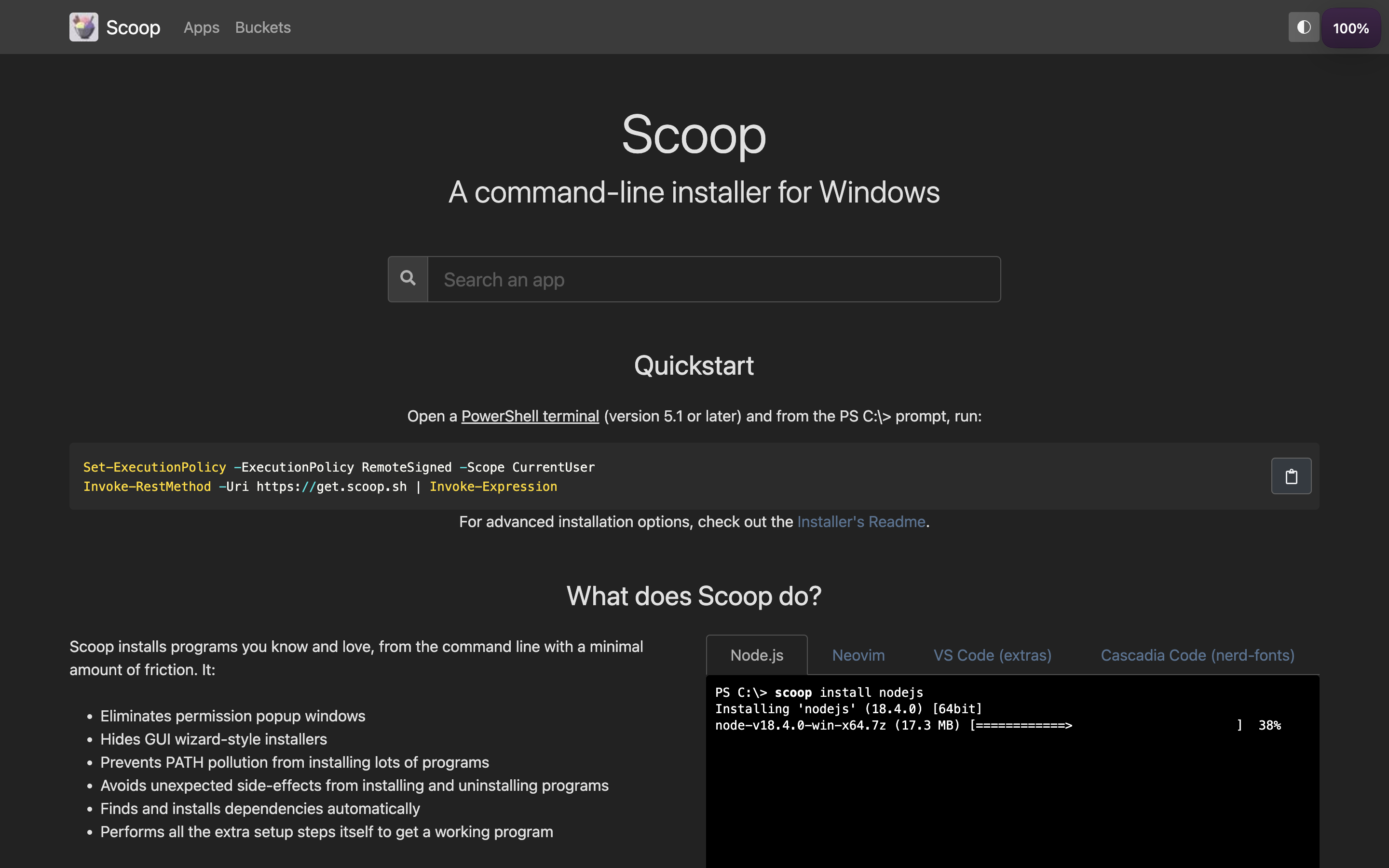Click the dark mode contrast icon
Viewport: 1389px width, 868px height.
(1303, 27)
